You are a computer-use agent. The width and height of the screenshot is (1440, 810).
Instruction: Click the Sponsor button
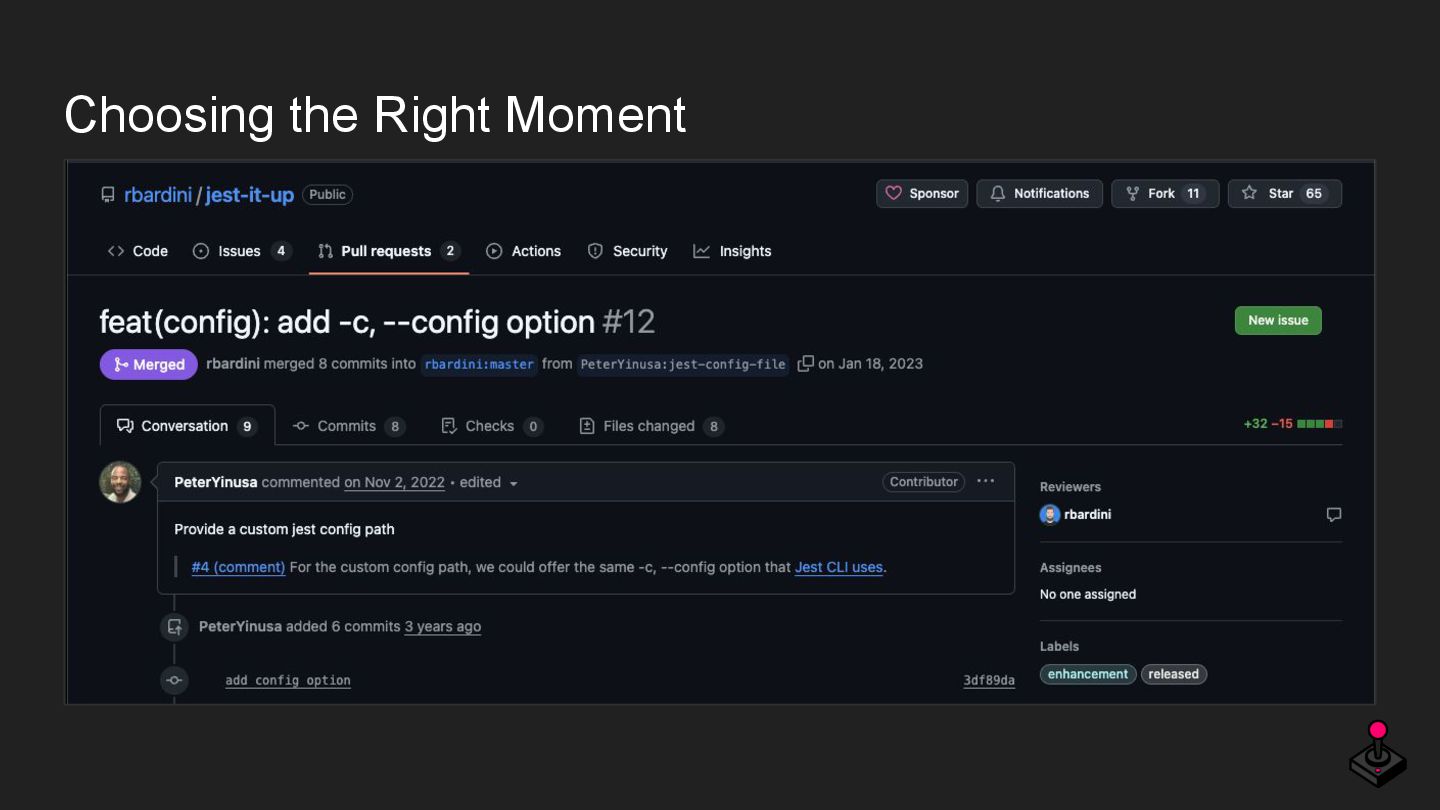point(922,194)
